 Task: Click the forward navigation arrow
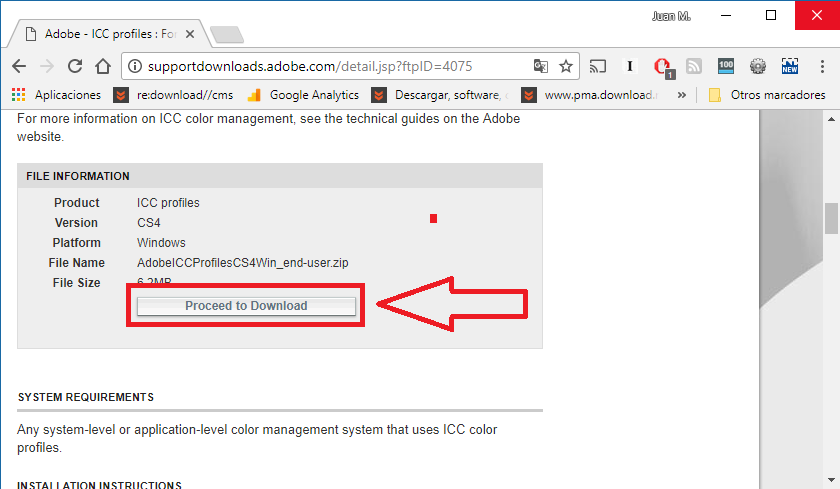[47, 66]
